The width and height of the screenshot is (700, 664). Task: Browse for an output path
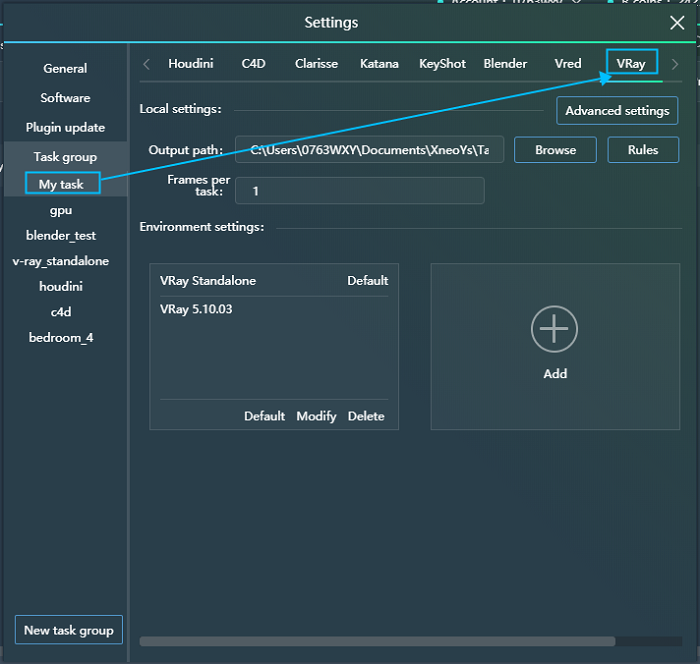click(555, 150)
